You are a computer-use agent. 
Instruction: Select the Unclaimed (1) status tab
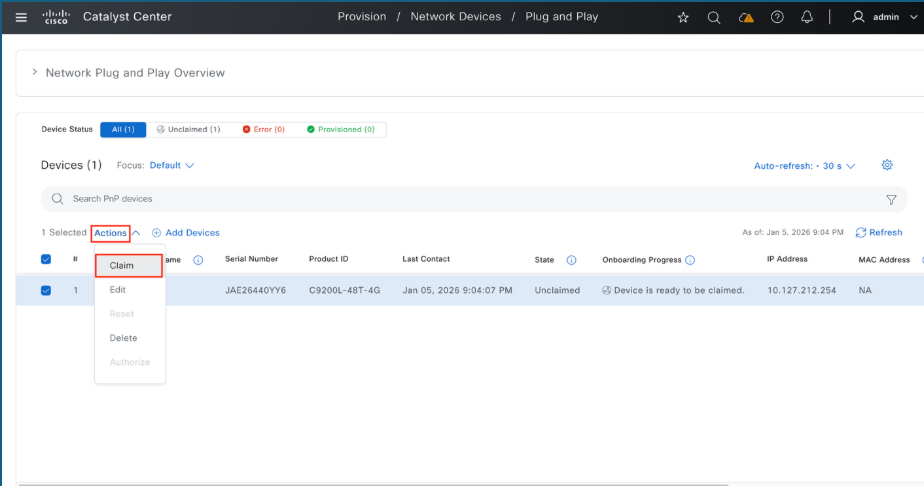188,130
